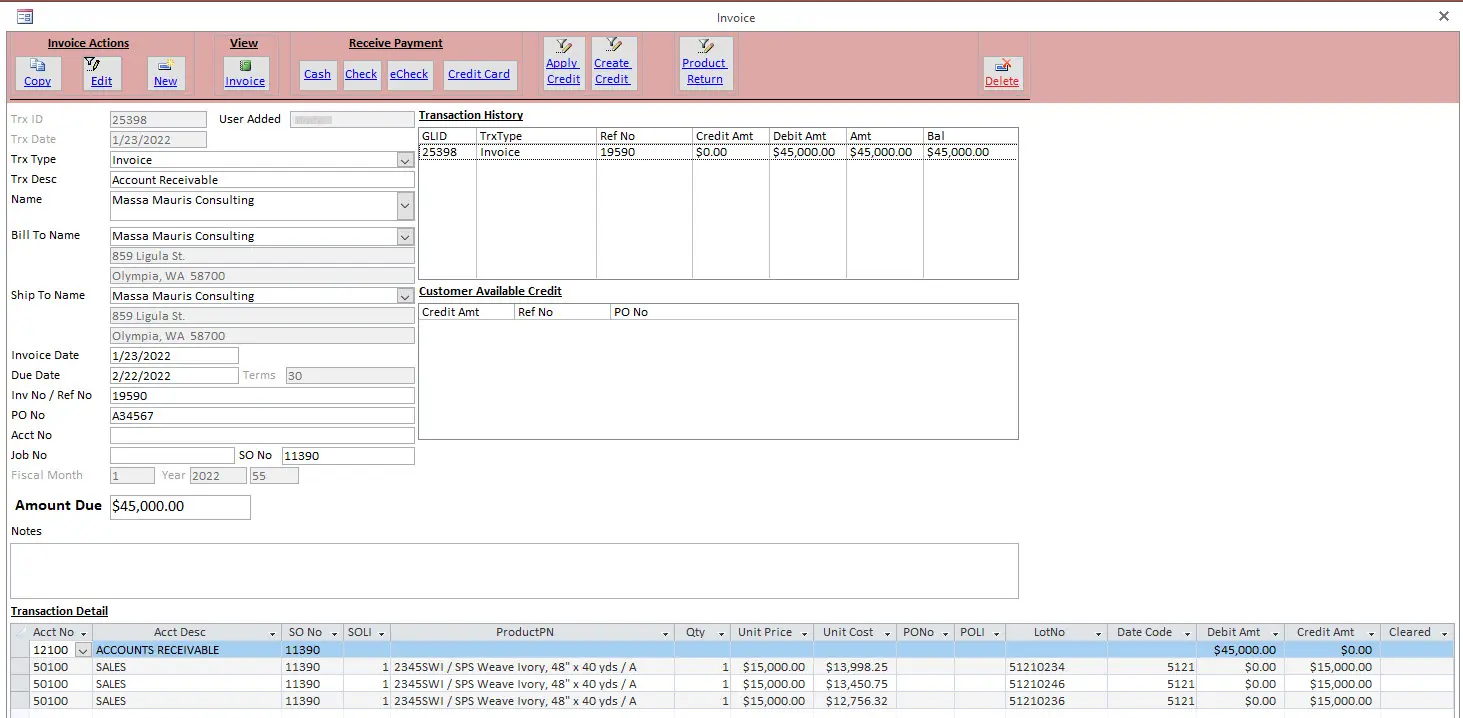Open the Ship To Name dropdown
The image size is (1463, 718).
405,297
